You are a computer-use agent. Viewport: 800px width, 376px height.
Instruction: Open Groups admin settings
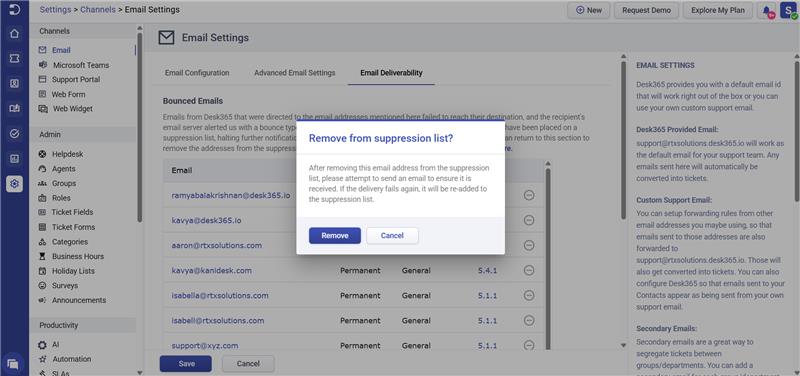pyautogui.click(x=64, y=183)
